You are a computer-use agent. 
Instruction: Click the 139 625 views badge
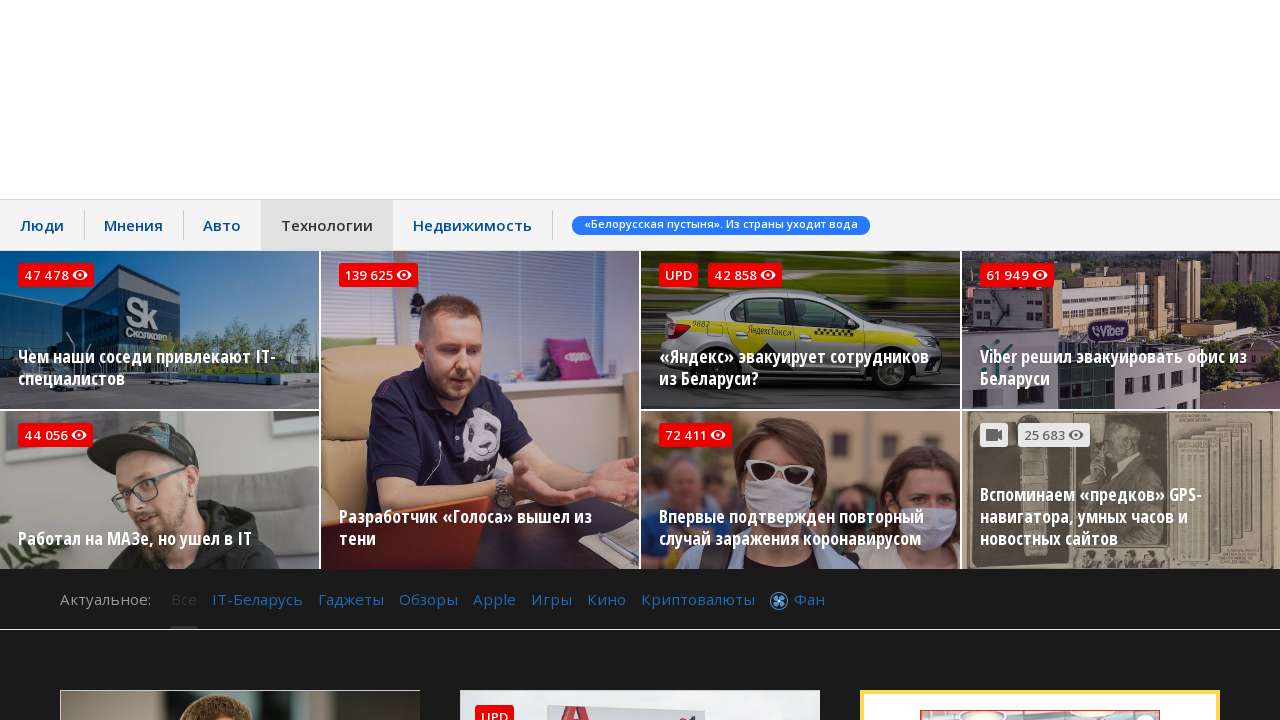click(x=378, y=275)
